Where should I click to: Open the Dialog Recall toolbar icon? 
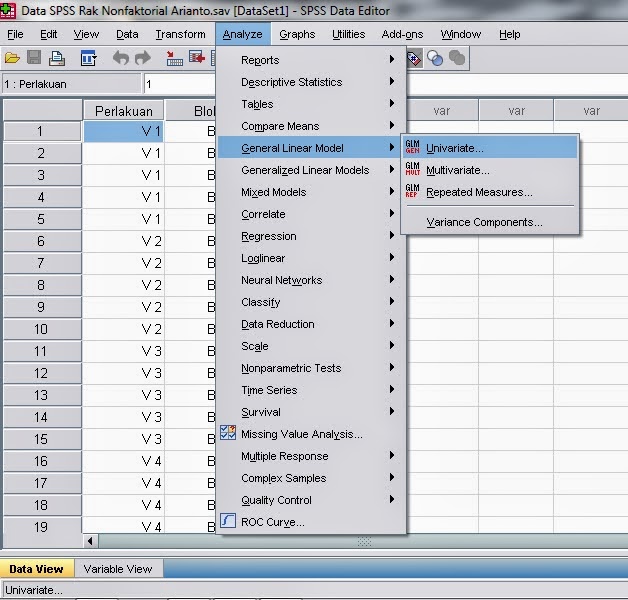[x=88, y=58]
